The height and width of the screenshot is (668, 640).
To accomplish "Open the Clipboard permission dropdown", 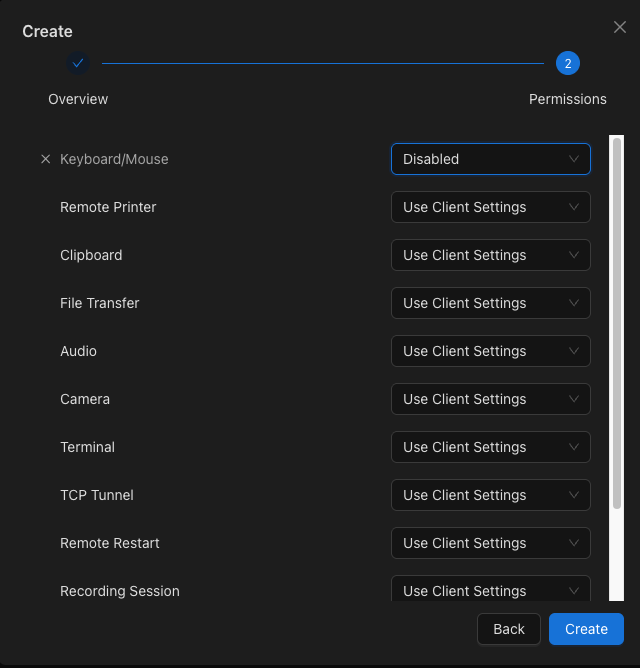I will 491,255.
